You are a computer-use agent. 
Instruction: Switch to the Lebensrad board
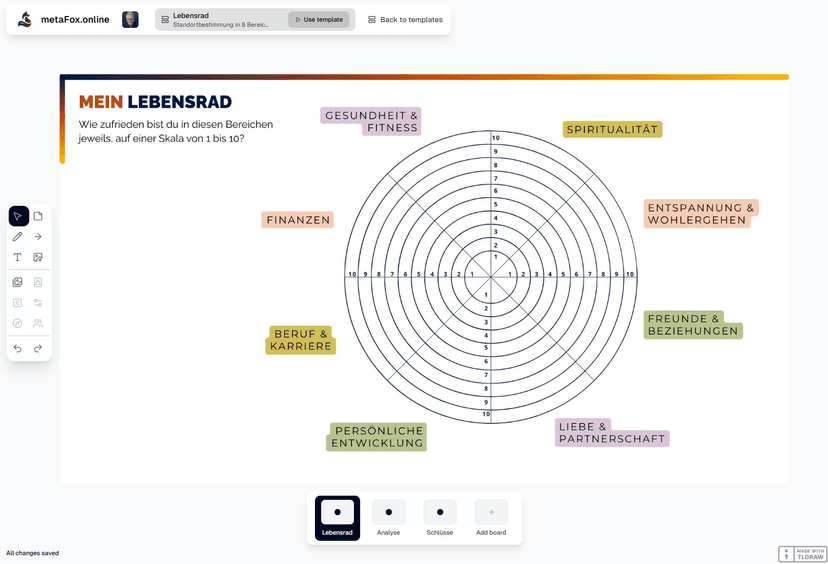337,518
